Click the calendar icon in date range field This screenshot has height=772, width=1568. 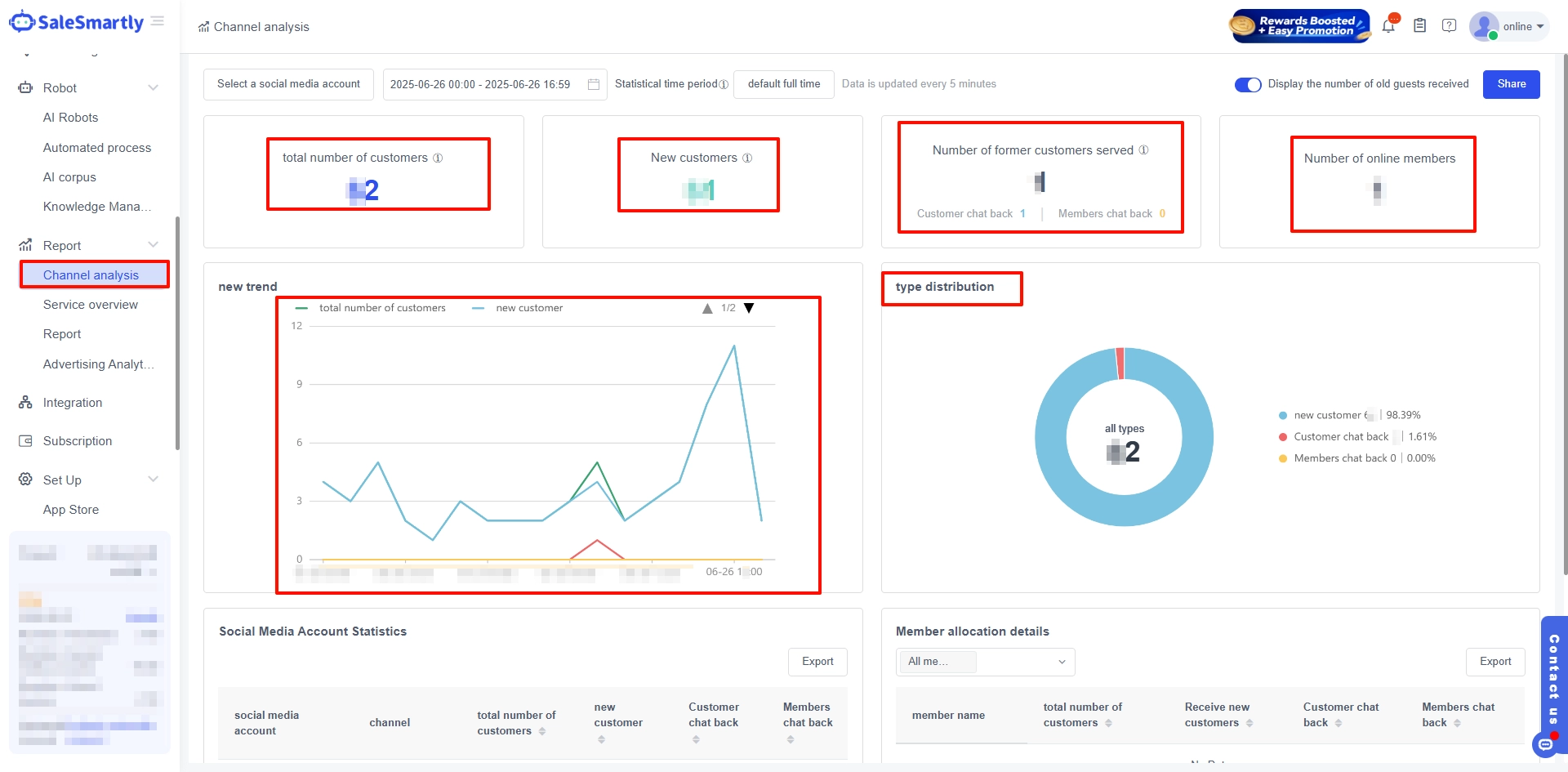click(x=594, y=84)
